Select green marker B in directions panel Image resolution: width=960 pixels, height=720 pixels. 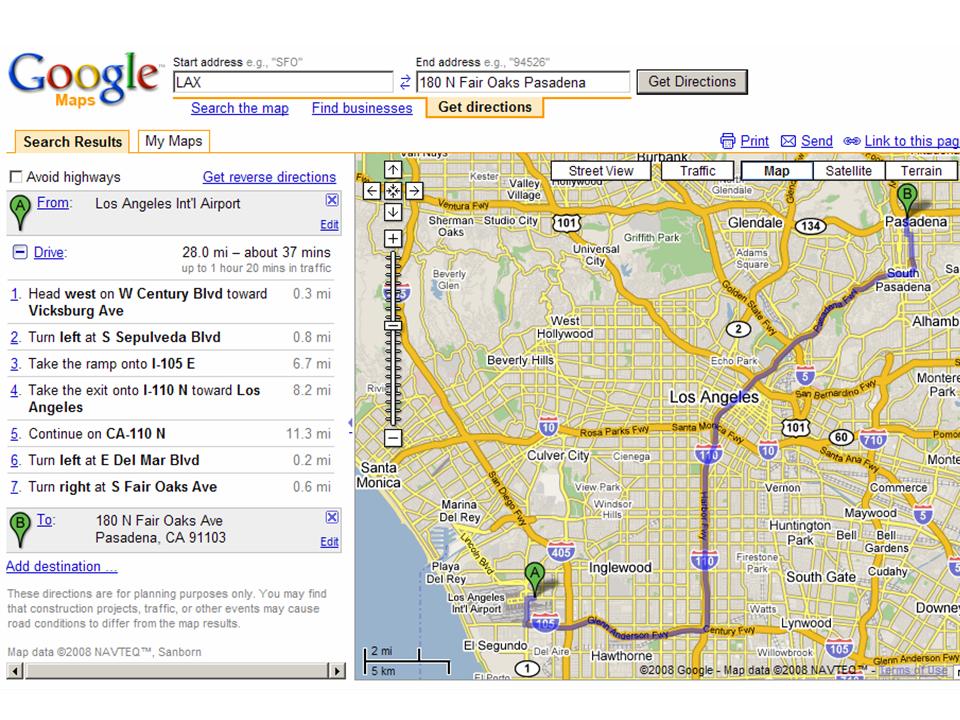click(20, 529)
